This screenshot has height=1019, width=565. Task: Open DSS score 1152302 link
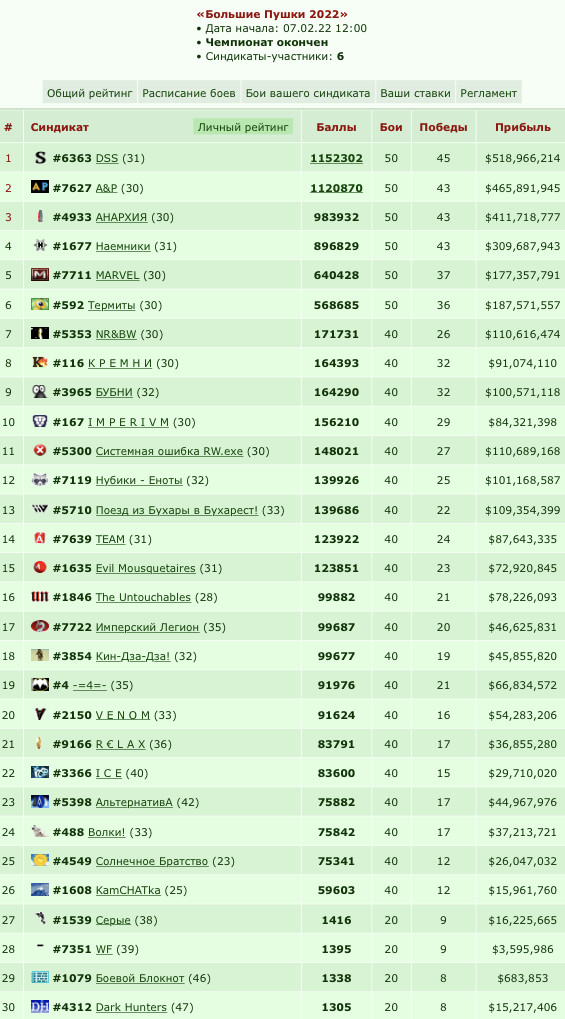coord(336,158)
